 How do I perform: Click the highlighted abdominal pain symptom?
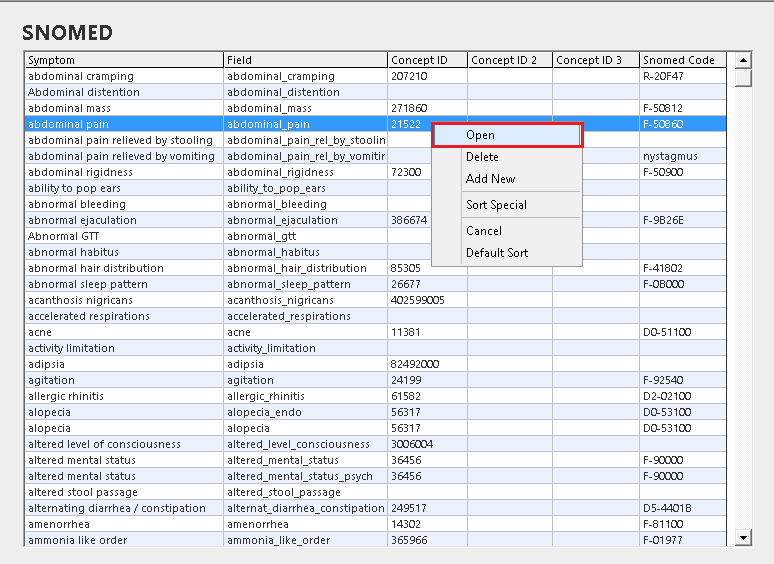click(124, 124)
